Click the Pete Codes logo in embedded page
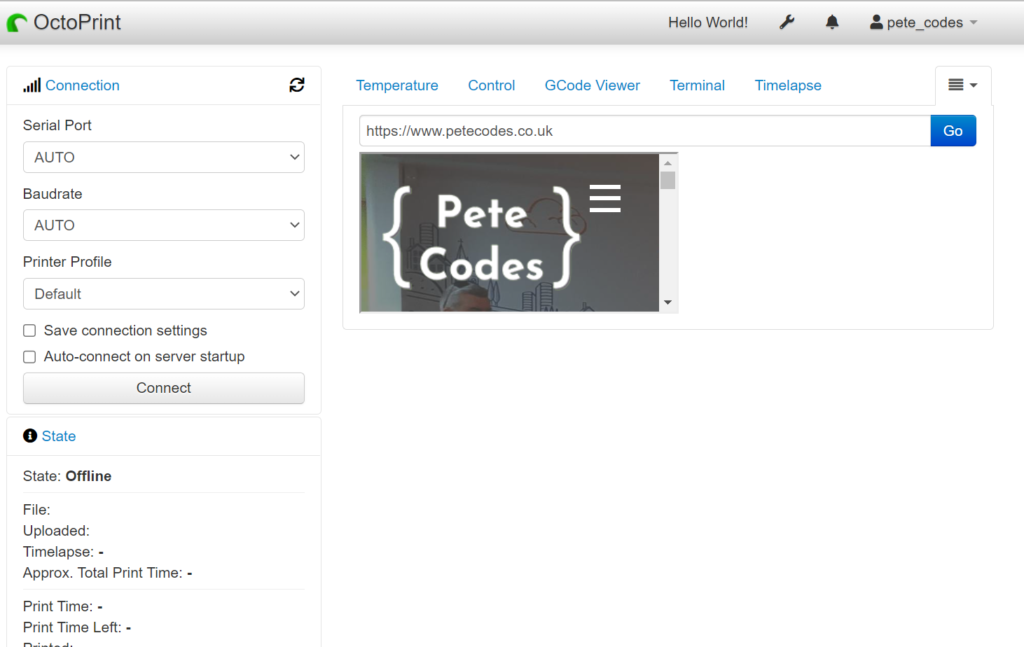Screen dimensions: 1024x647 (481, 238)
